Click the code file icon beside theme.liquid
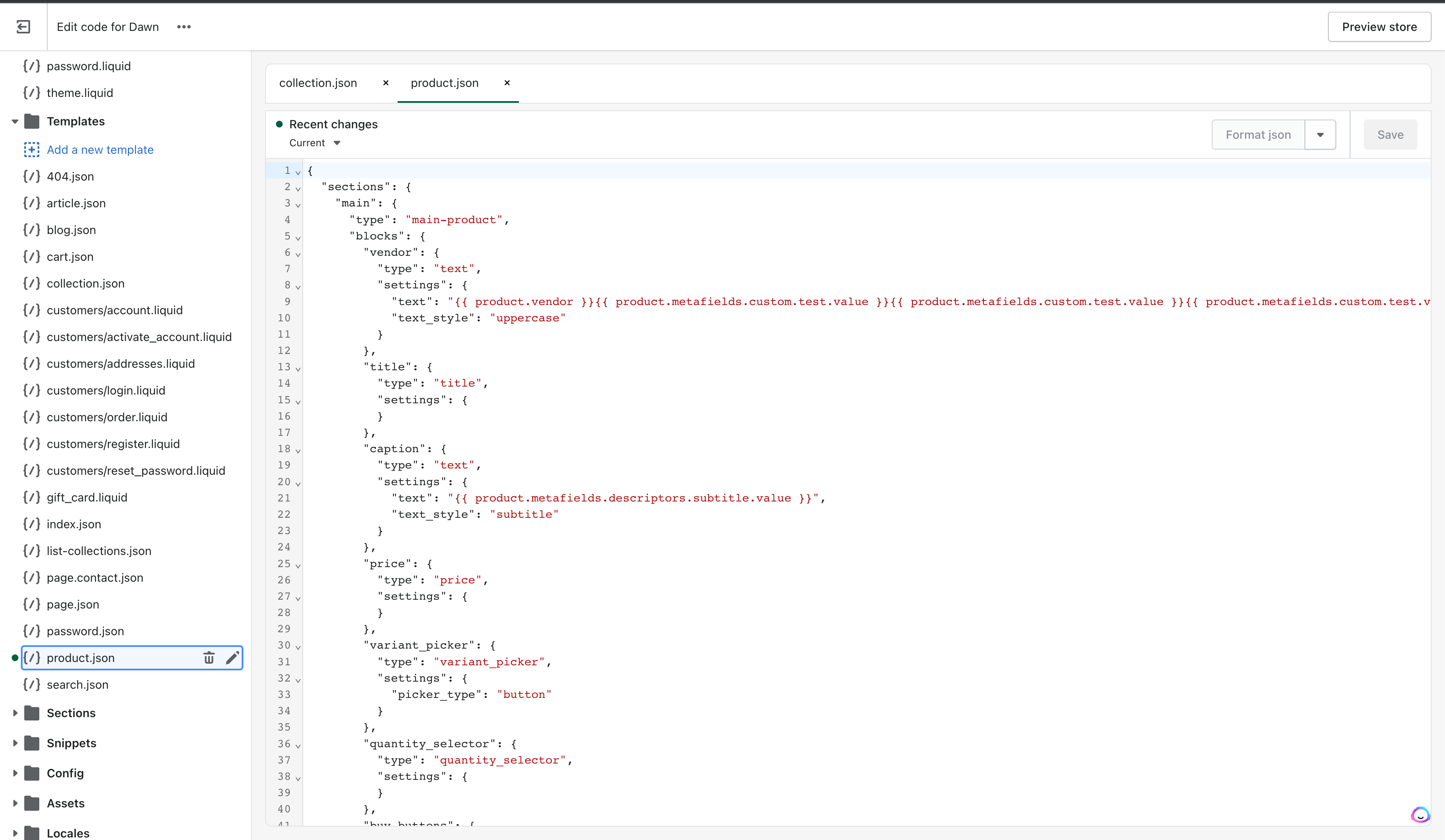Image resolution: width=1445 pixels, height=840 pixels. (31, 93)
